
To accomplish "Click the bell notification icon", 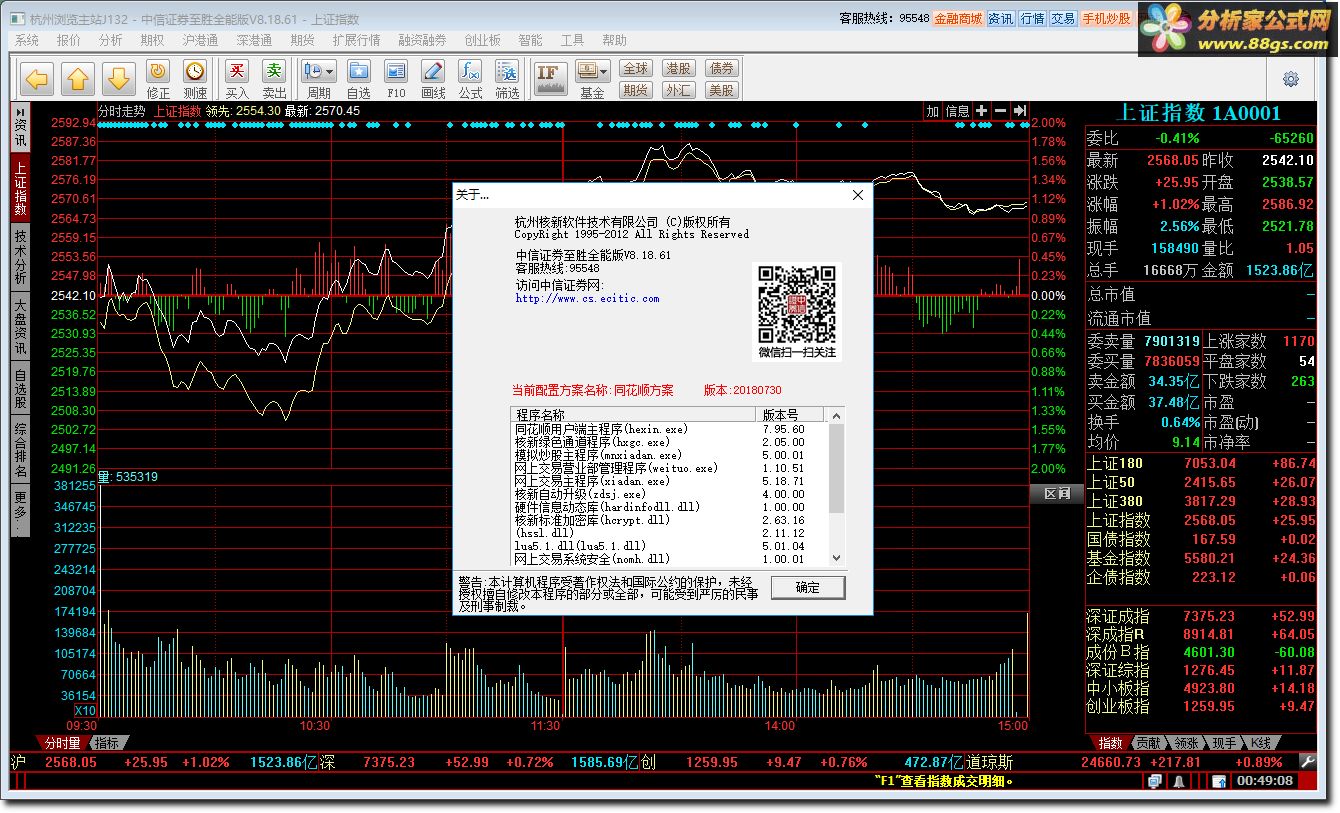I will (x=1180, y=781).
